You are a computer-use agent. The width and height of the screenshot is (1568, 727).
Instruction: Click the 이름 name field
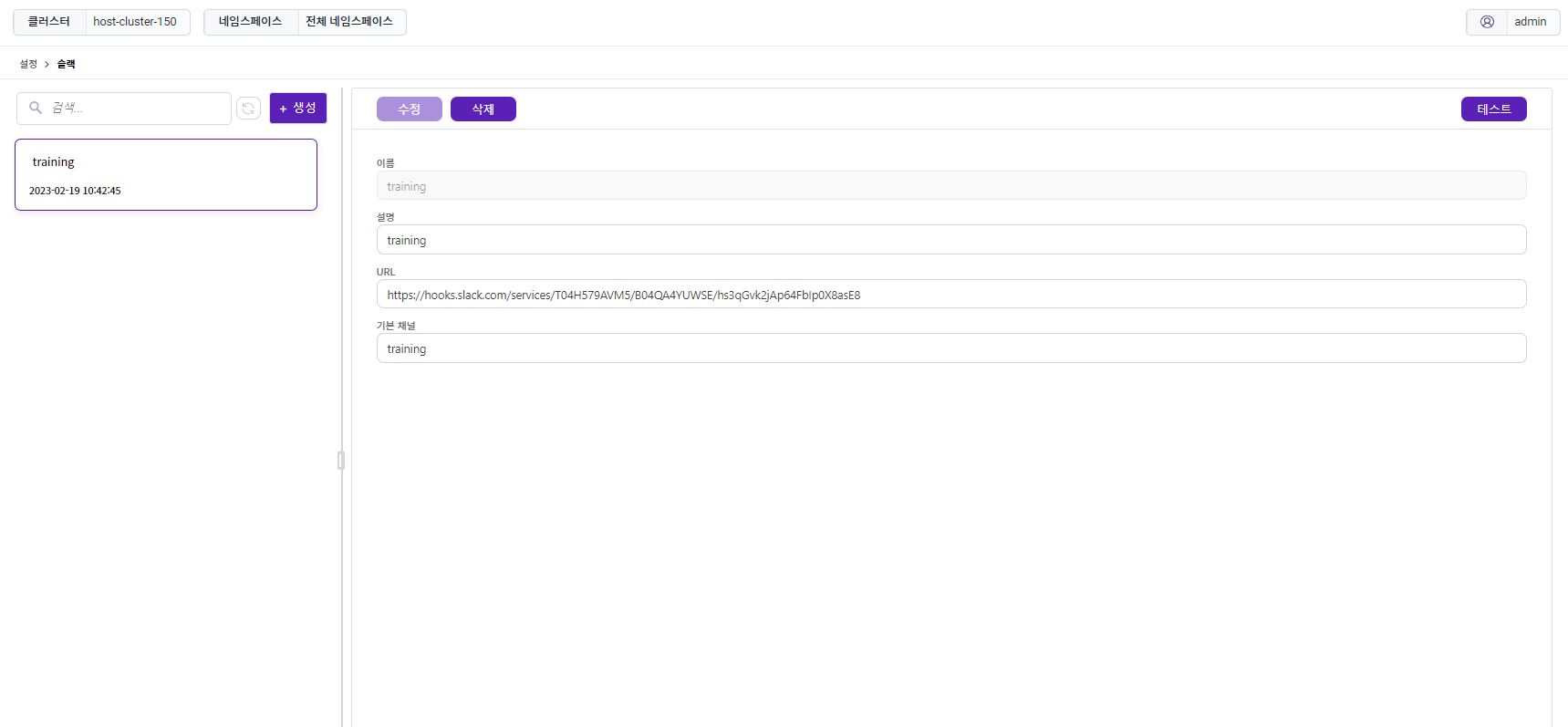coord(951,186)
